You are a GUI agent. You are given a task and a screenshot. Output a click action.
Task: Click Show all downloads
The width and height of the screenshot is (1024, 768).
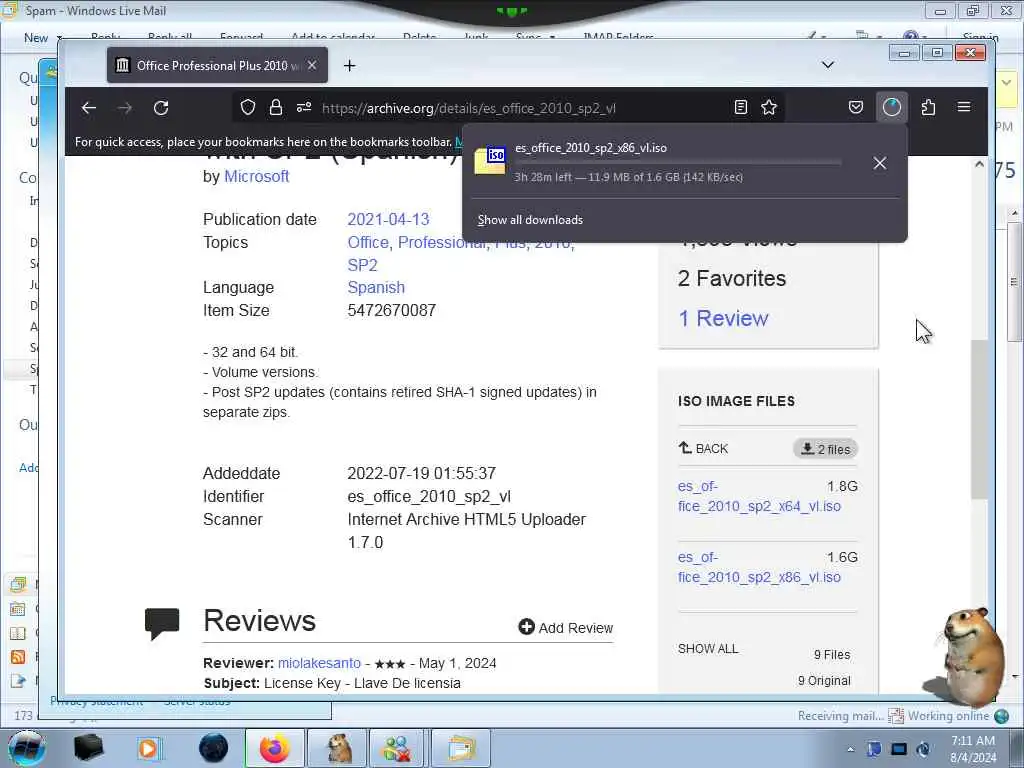[530, 220]
